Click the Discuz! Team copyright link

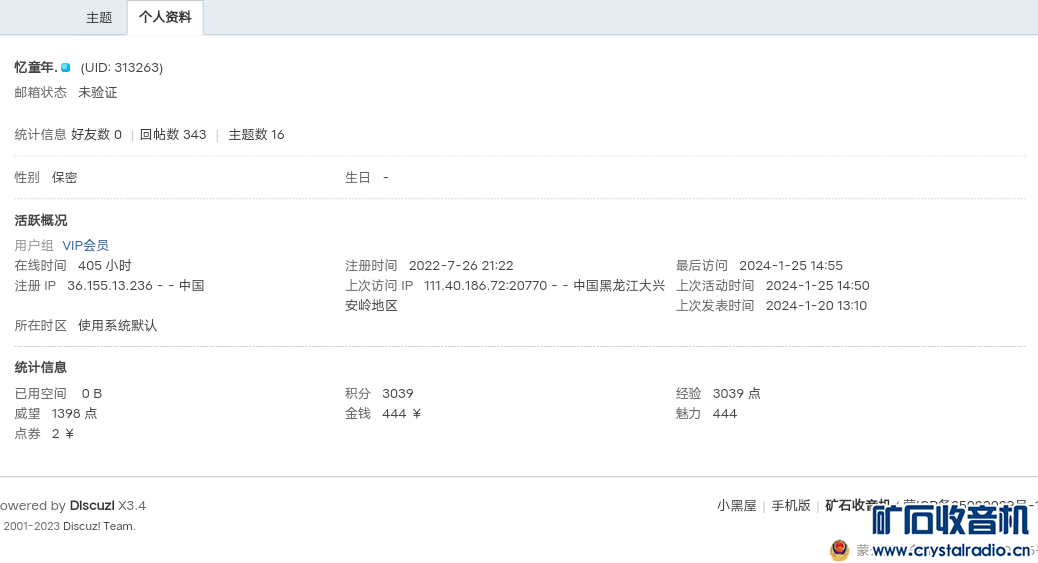click(98, 526)
